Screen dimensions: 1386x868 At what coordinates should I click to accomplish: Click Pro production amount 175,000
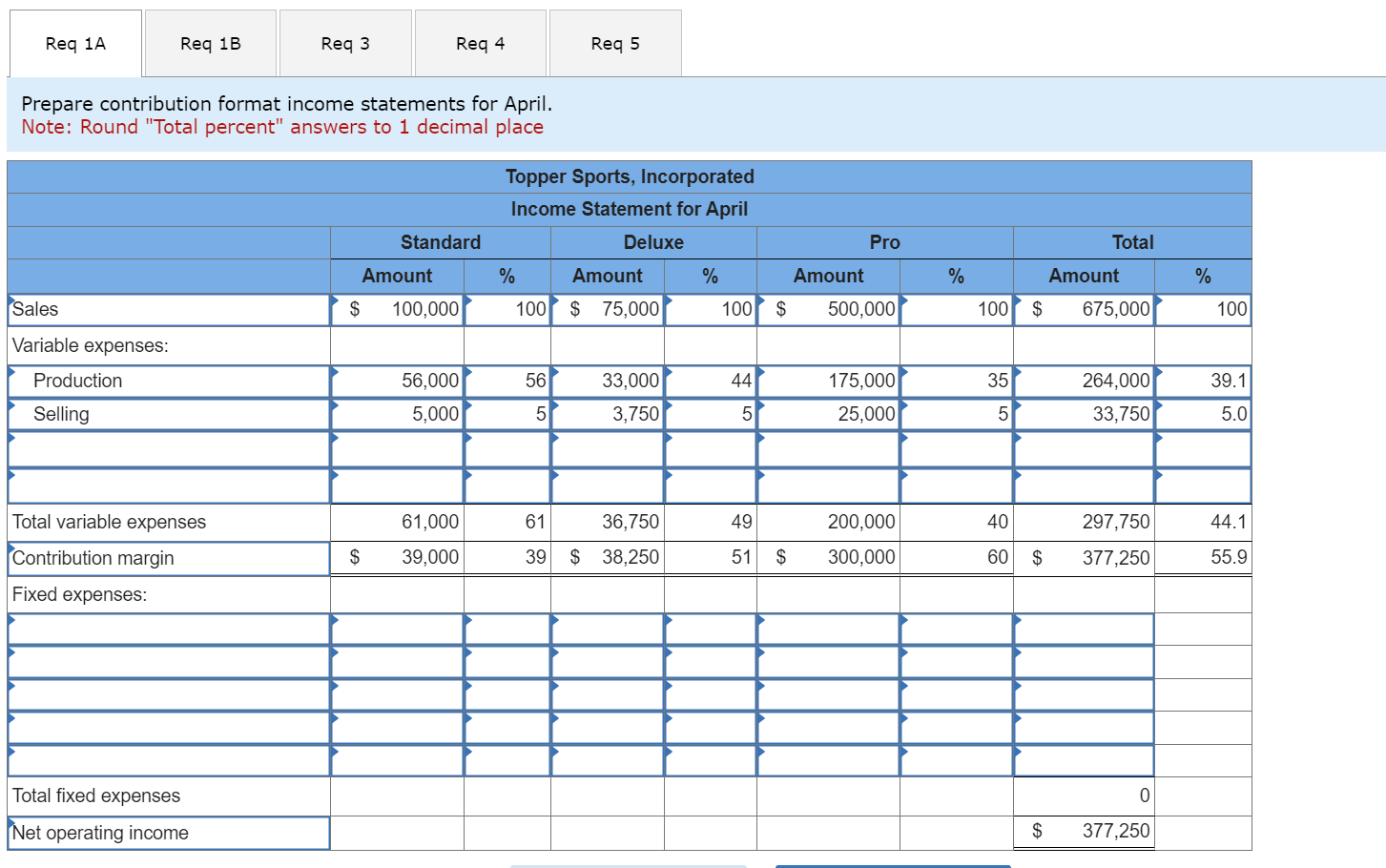pyautogui.click(x=828, y=382)
